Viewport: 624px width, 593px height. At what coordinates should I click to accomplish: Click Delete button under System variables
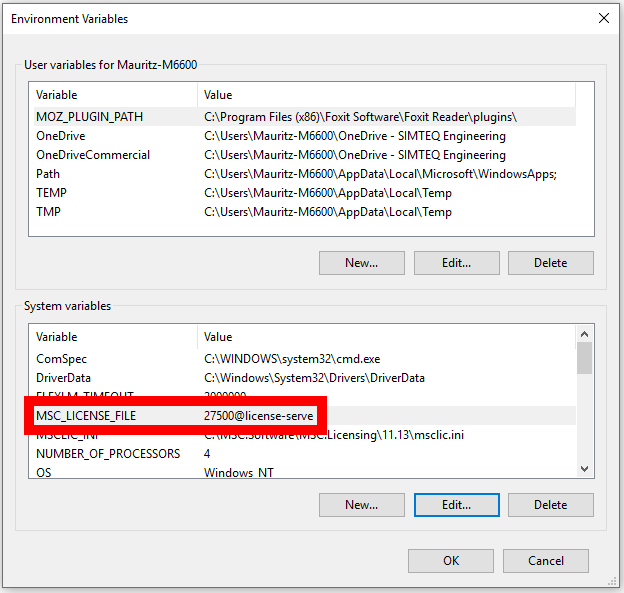[550, 505]
